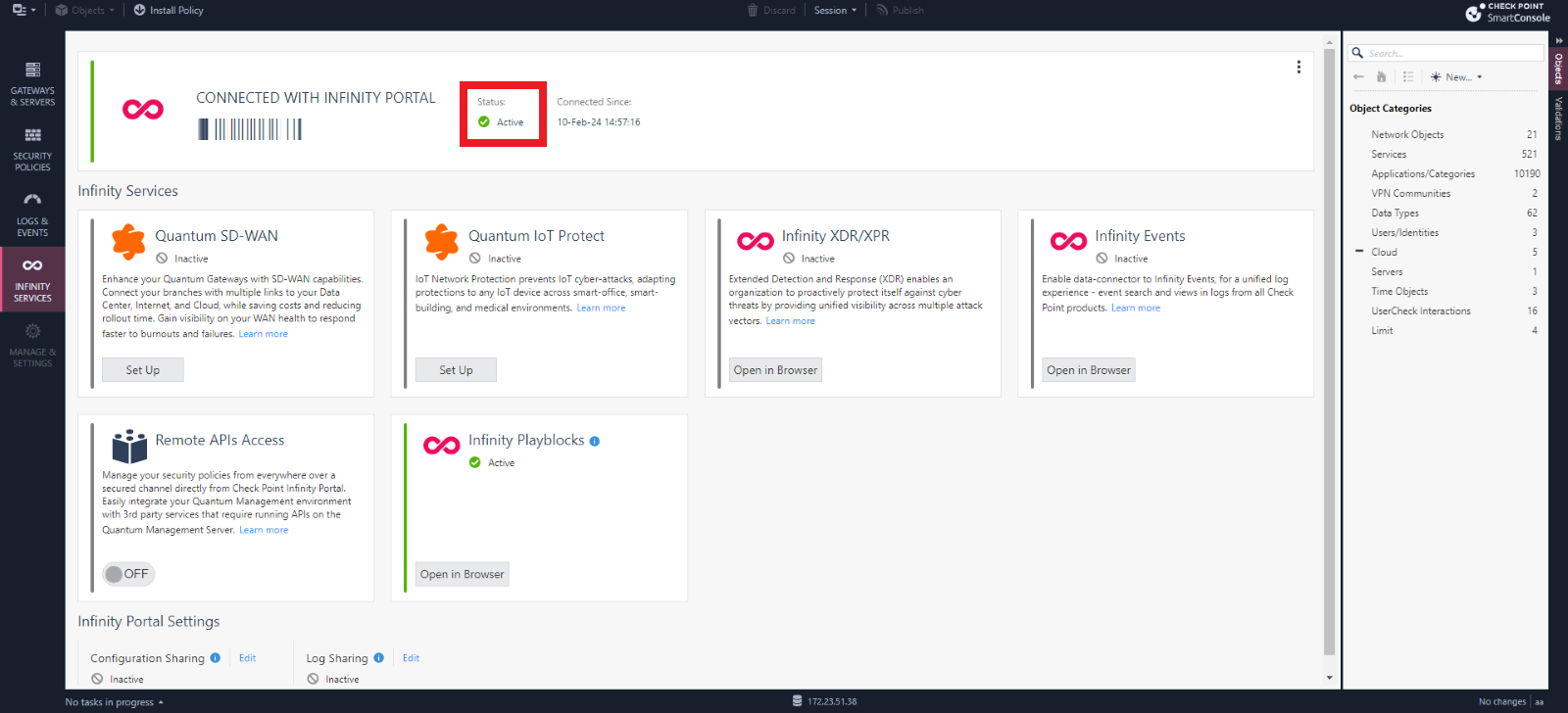The image size is (1568, 713).
Task: Click Set Up for Quantum IoT Protect
Action: coord(456,370)
